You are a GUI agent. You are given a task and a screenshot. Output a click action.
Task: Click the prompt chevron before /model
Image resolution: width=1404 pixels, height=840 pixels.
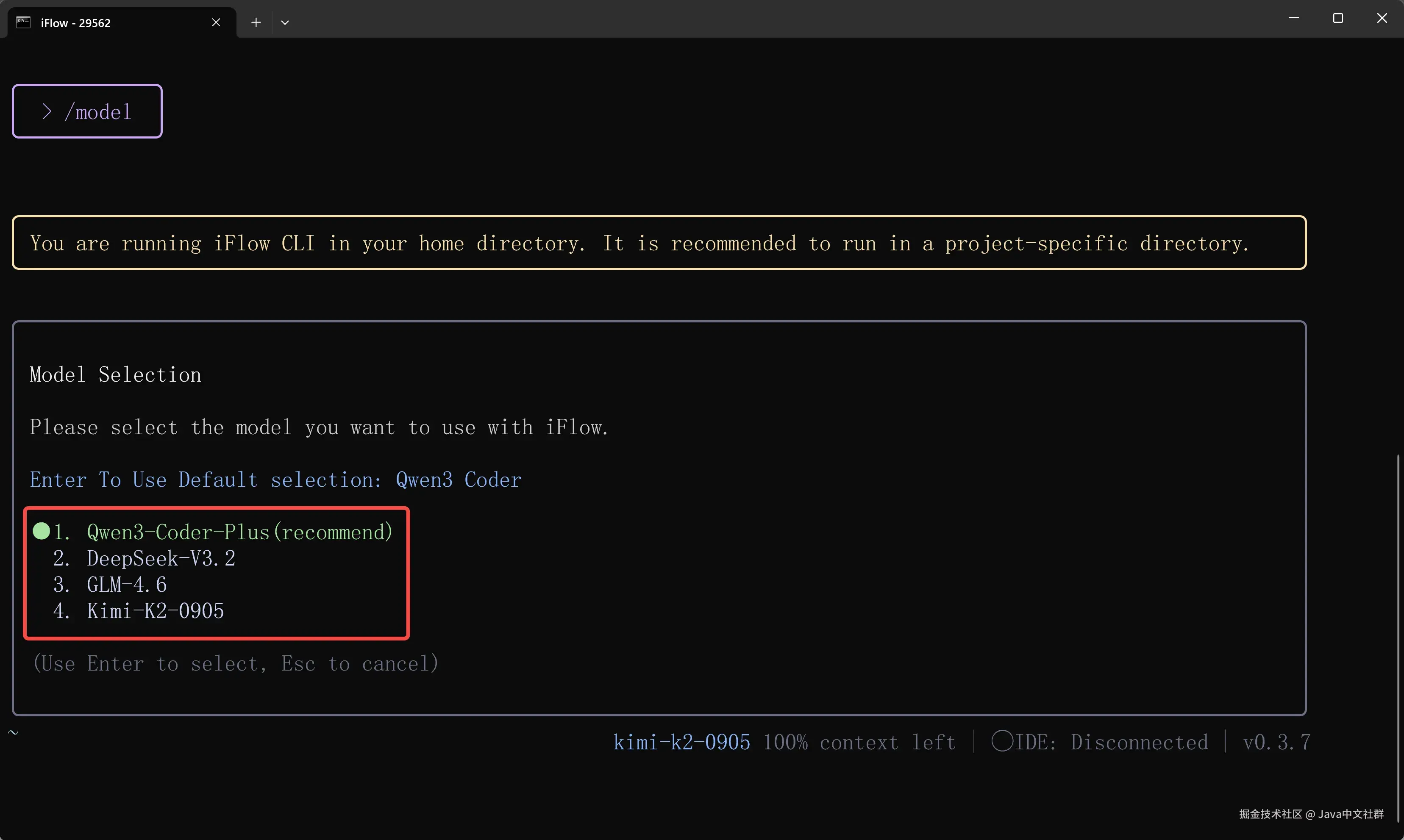point(47,111)
